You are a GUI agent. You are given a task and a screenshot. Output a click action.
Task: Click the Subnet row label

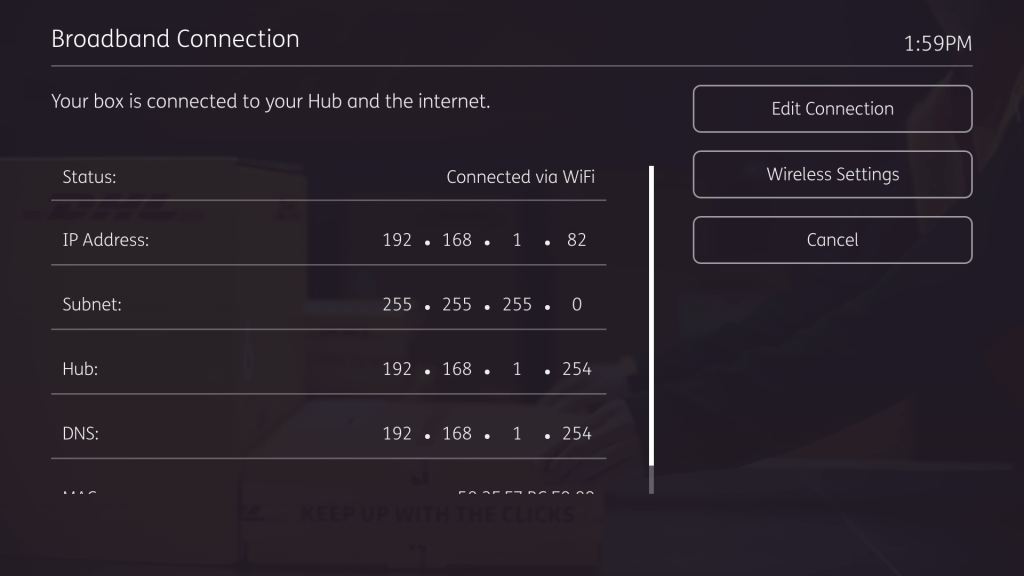[x=91, y=305]
